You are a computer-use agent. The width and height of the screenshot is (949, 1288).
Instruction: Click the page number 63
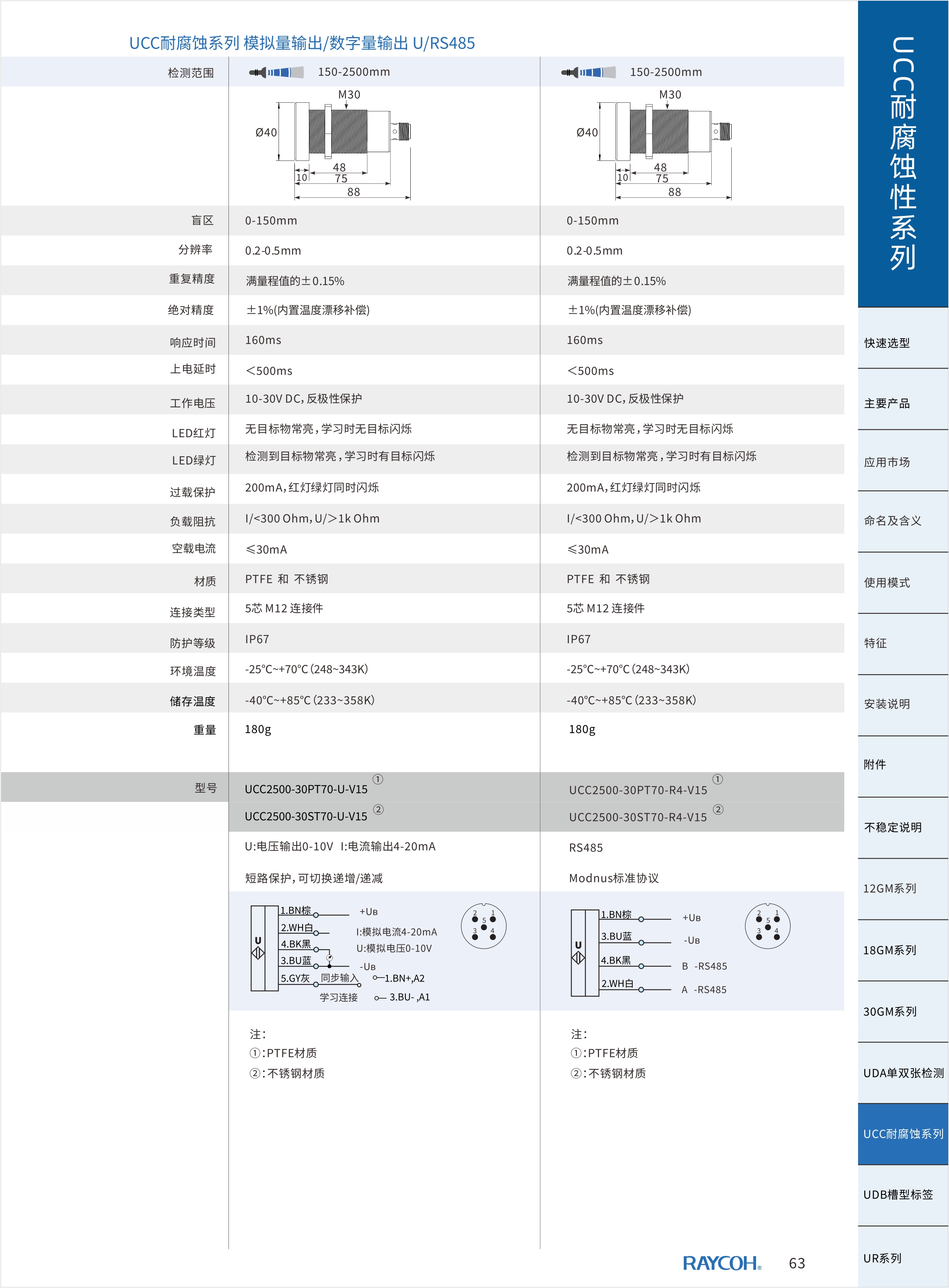point(797,1263)
